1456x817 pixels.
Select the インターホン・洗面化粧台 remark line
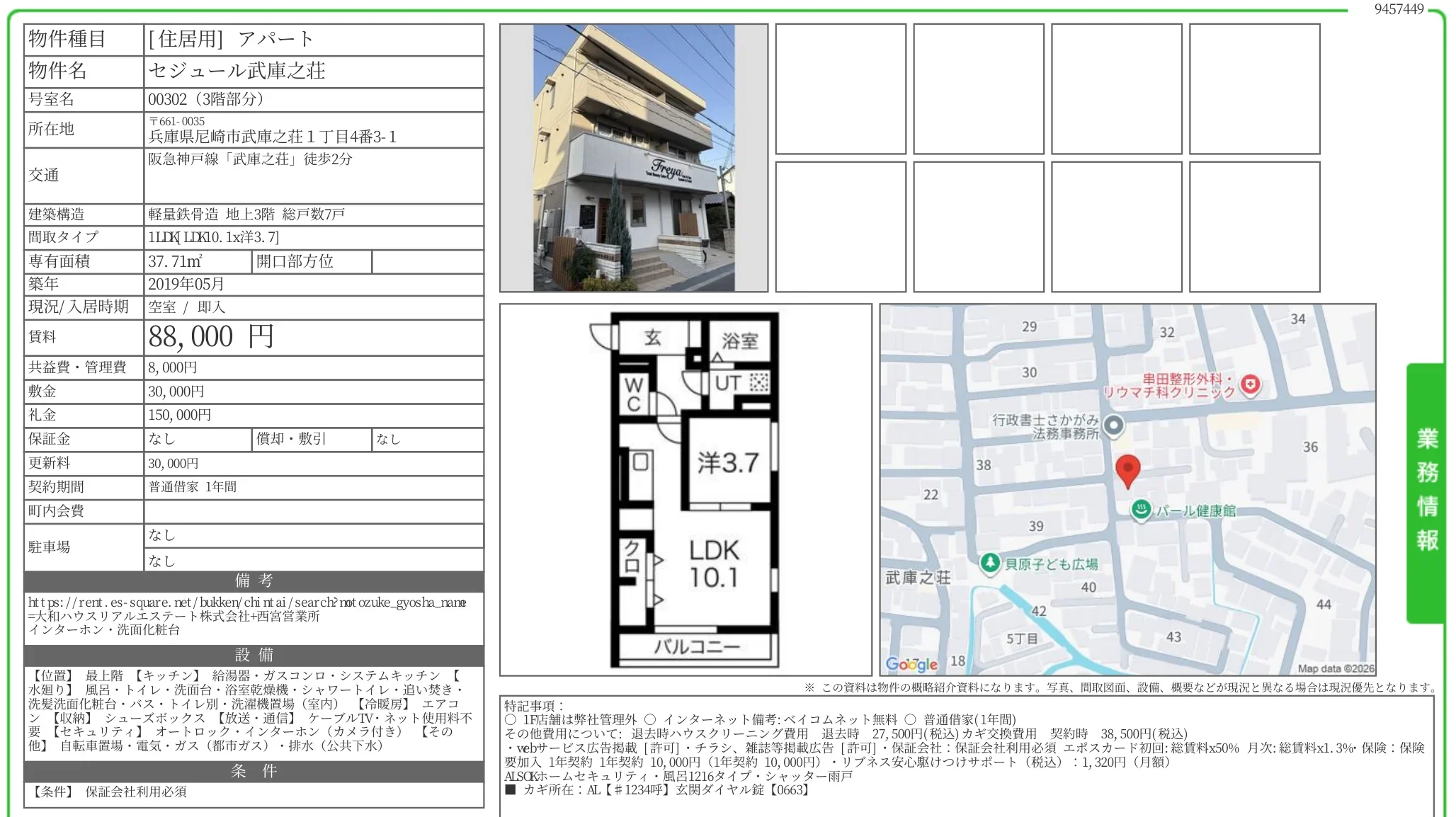103,629
